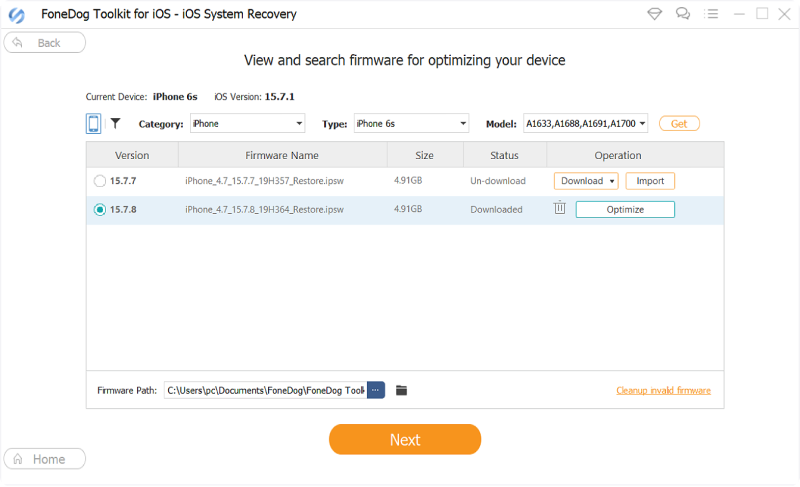The height and width of the screenshot is (487, 800).
Task: Click the Current Device iPhone 6s text
Action: pyautogui.click(x=141, y=97)
